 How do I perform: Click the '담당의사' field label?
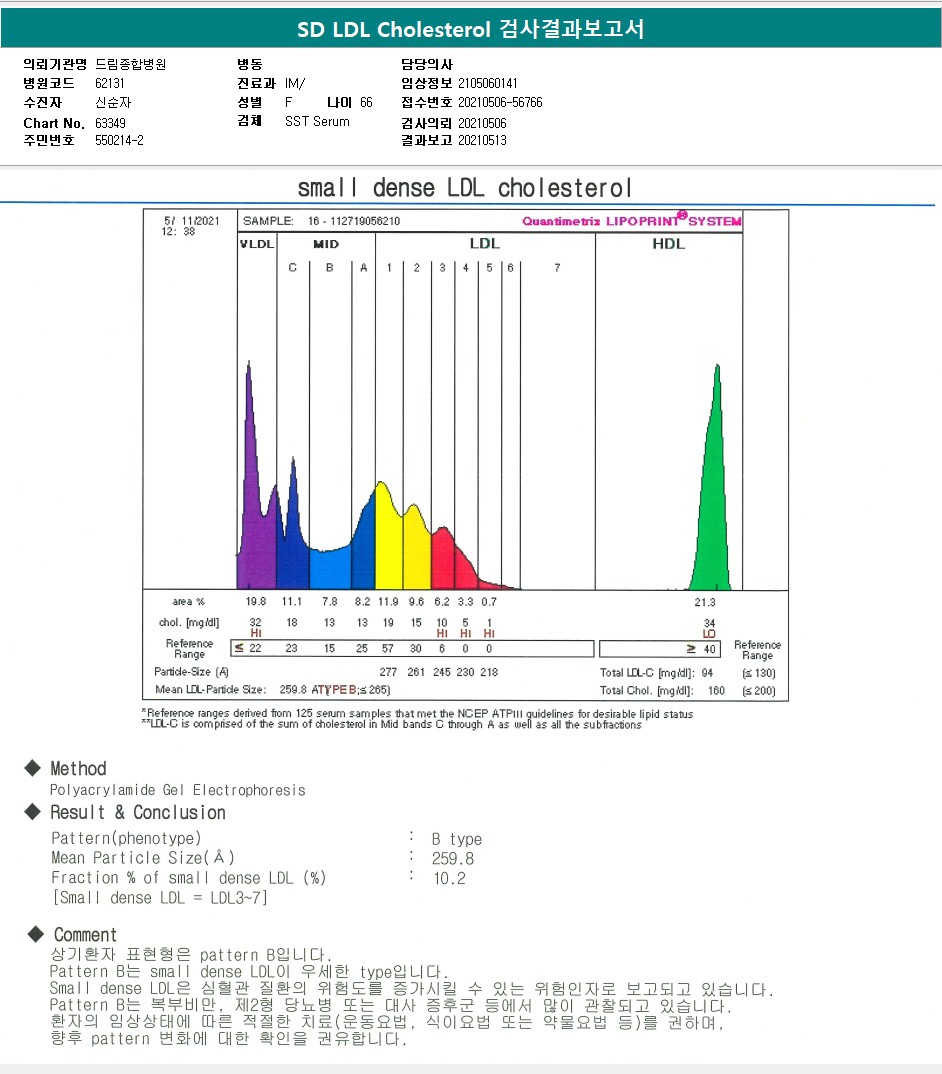click(427, 64)
